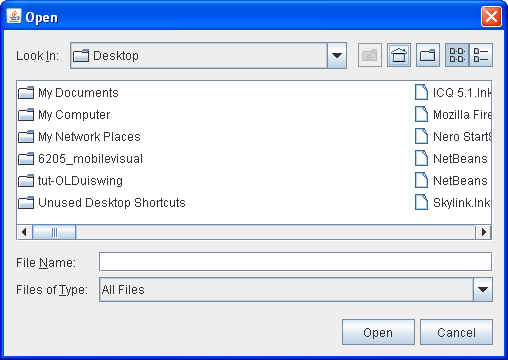Select the 'Skylink.lnk' file name

tap(462, 203)
